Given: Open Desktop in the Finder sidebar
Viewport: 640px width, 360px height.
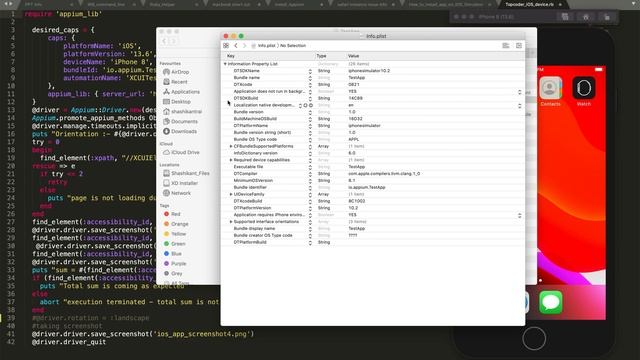Looking at the screenshot, I should [177, 102].
